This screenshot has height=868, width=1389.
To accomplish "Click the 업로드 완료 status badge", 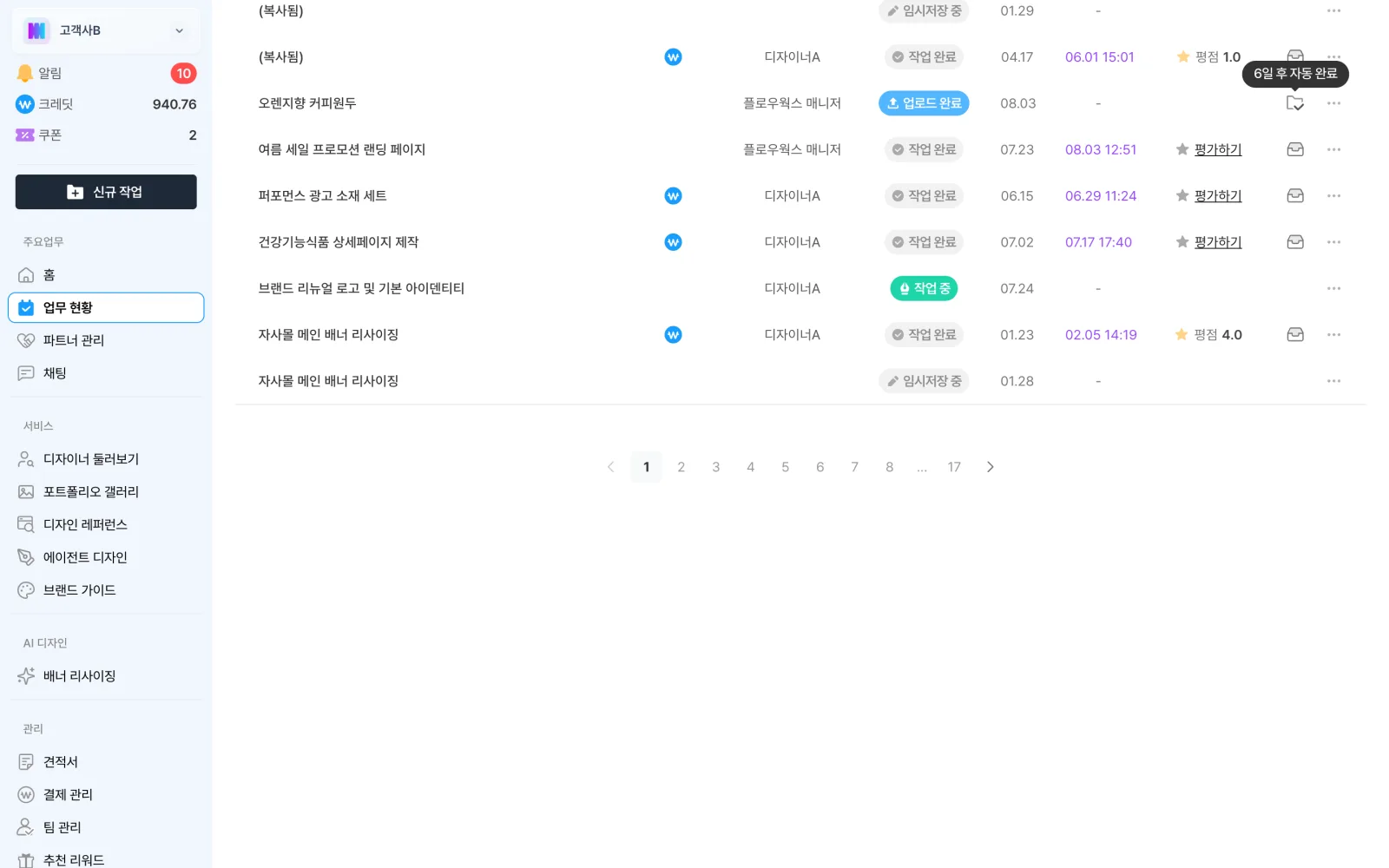I will click(924, 103).
